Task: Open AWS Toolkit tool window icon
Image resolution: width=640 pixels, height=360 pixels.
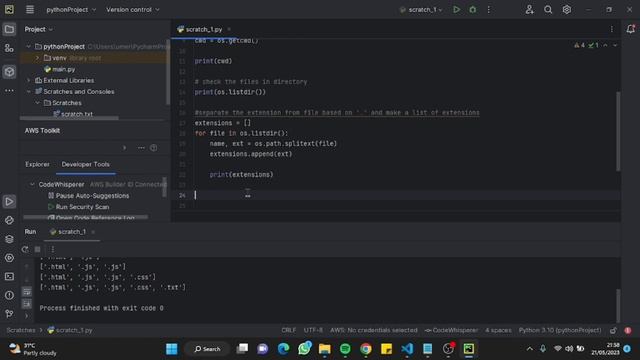Action: 9,72
